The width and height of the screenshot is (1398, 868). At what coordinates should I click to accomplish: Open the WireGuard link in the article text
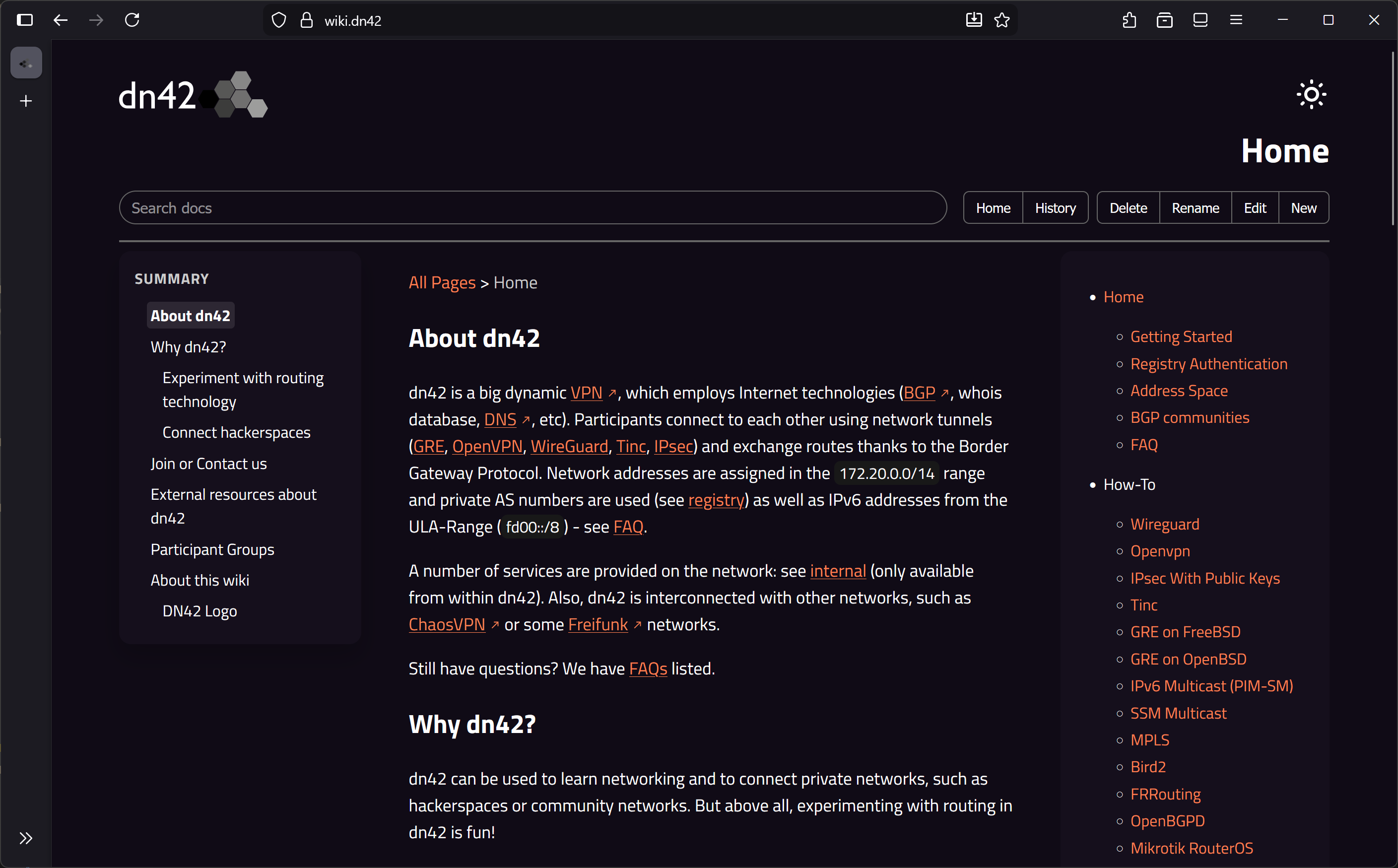point(569,446)
